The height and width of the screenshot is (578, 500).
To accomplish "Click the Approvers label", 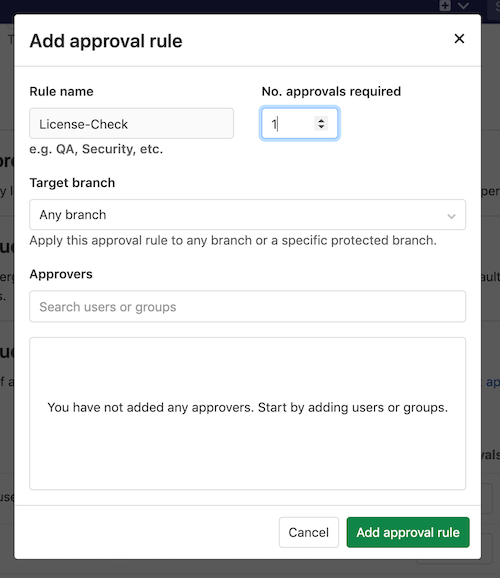I will [x=61, y=274].
